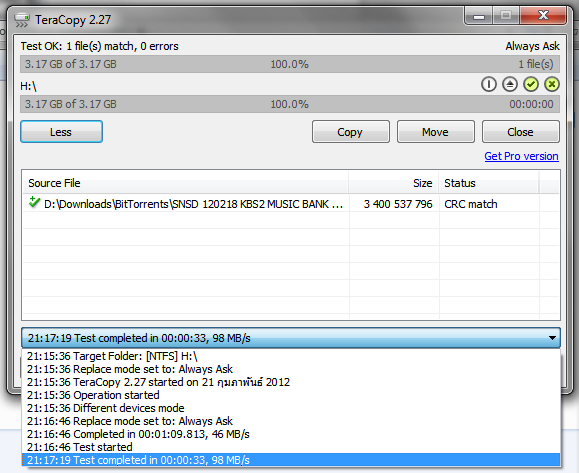Click the Copy button
Image resolution: width=579 pixels, height=473 pixels.
350,131
